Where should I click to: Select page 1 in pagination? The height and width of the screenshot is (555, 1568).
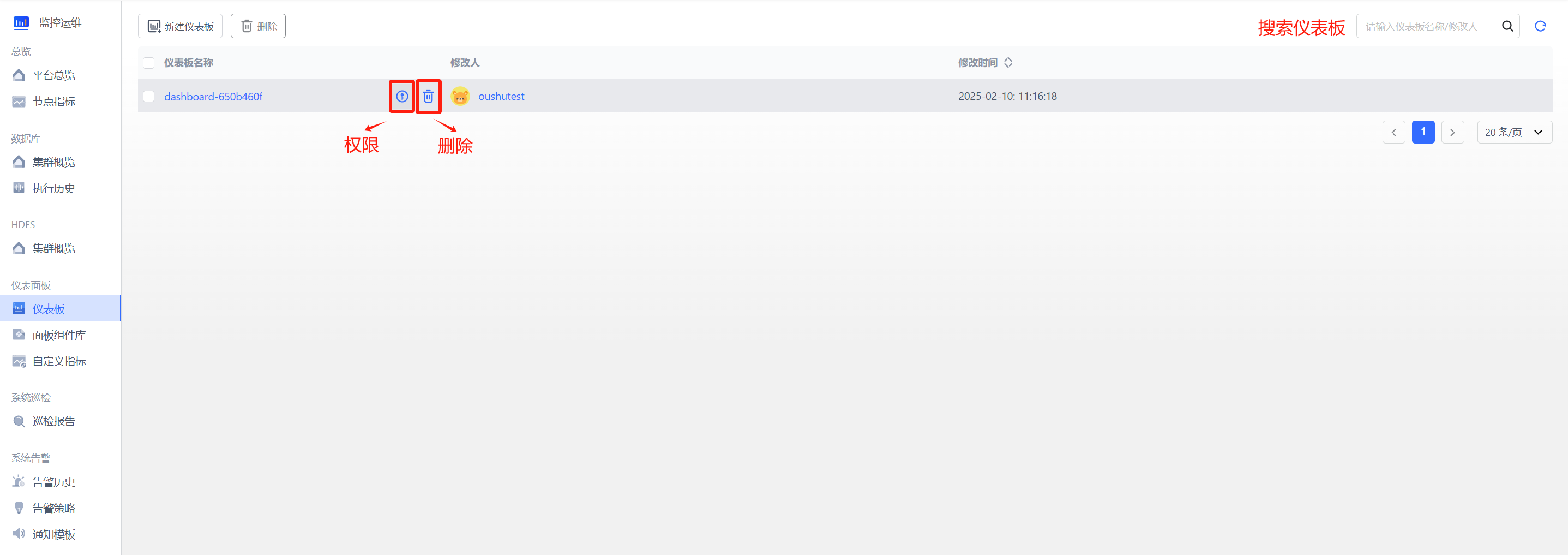pyautogui.click(x=1423, y=132)
